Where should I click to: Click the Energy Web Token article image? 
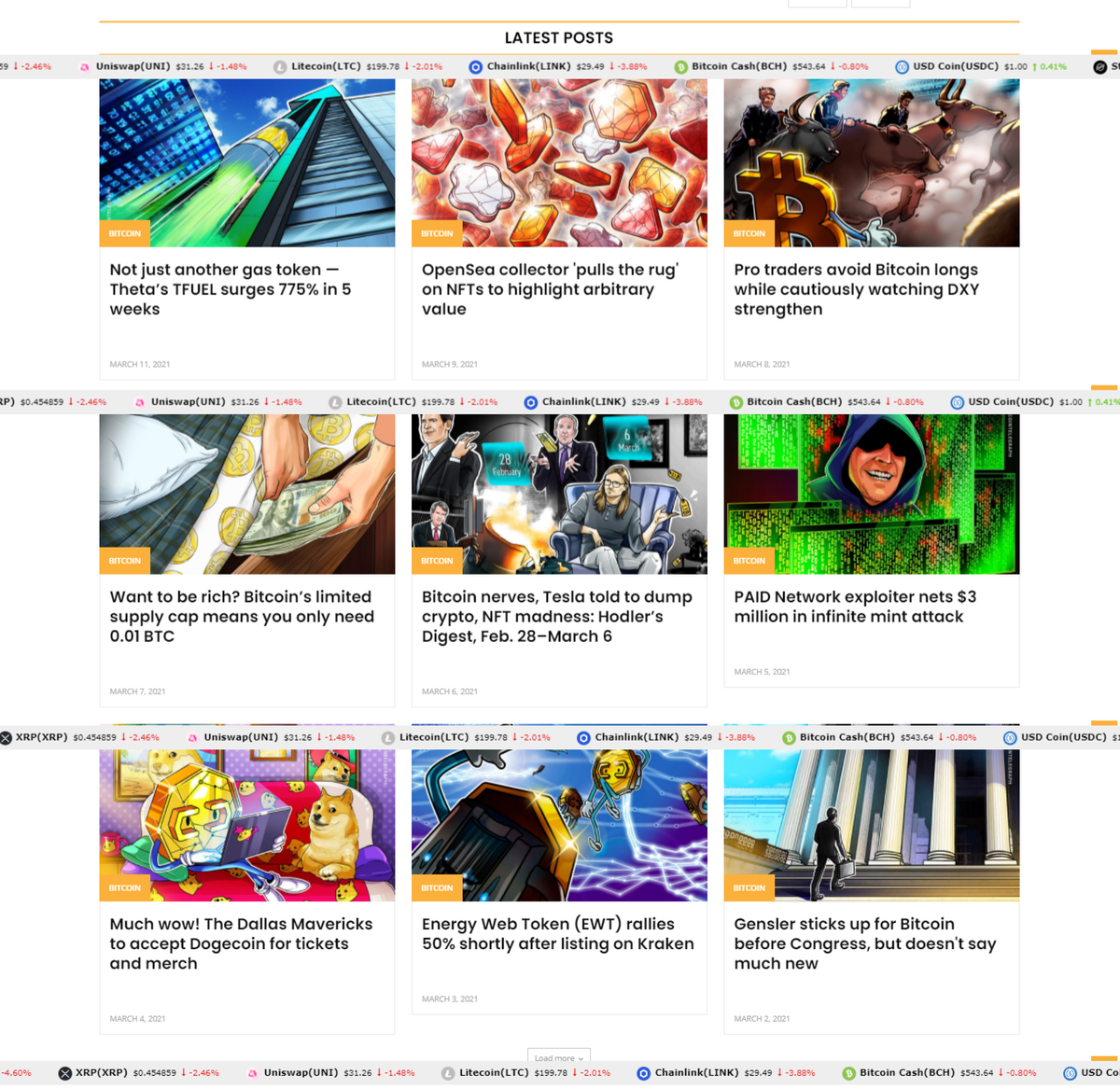tap(559, 821)
